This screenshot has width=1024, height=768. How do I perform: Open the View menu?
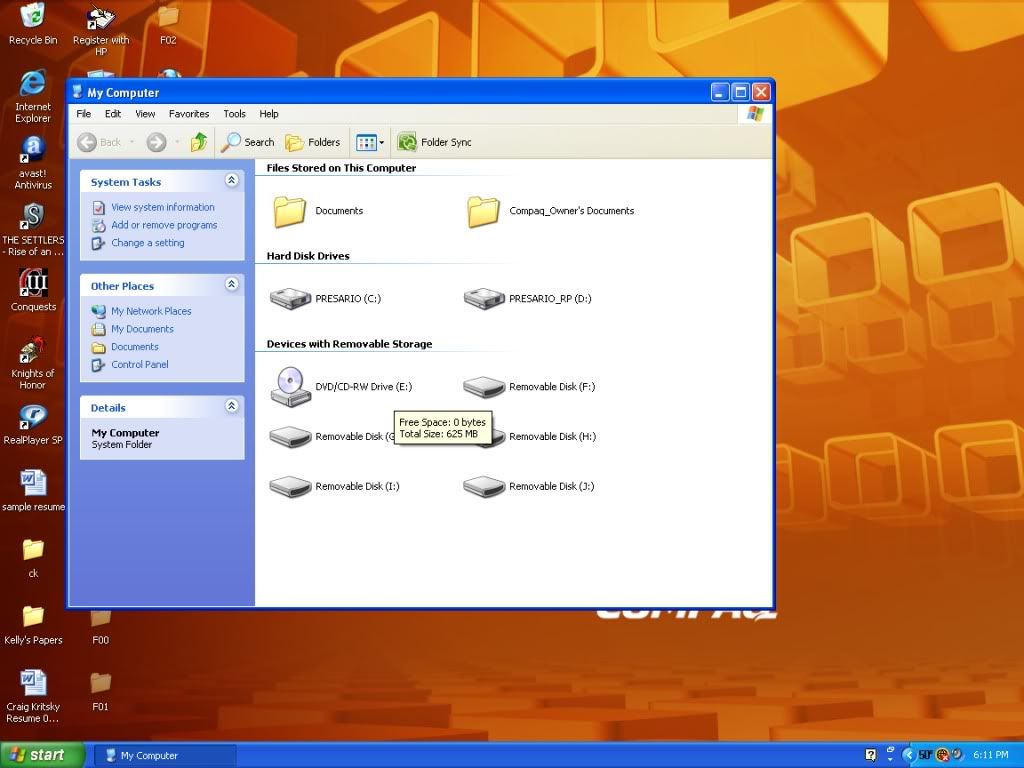[x=145, y=114]
